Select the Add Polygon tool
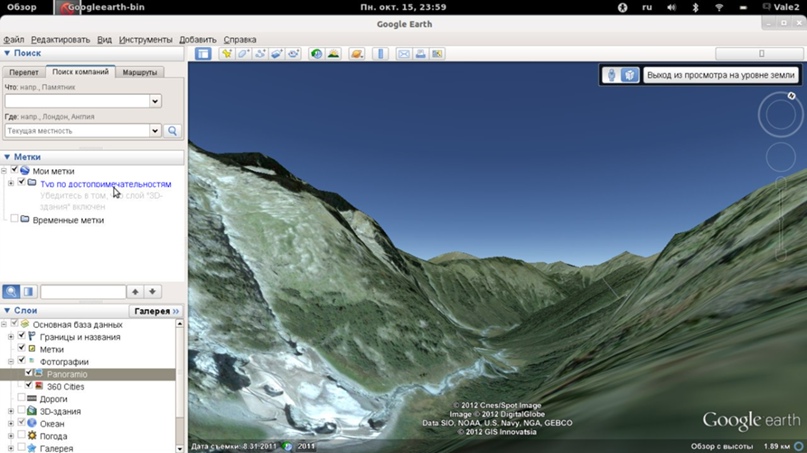The width and height of the screenshot is (807, 453). tap(244, 54)
